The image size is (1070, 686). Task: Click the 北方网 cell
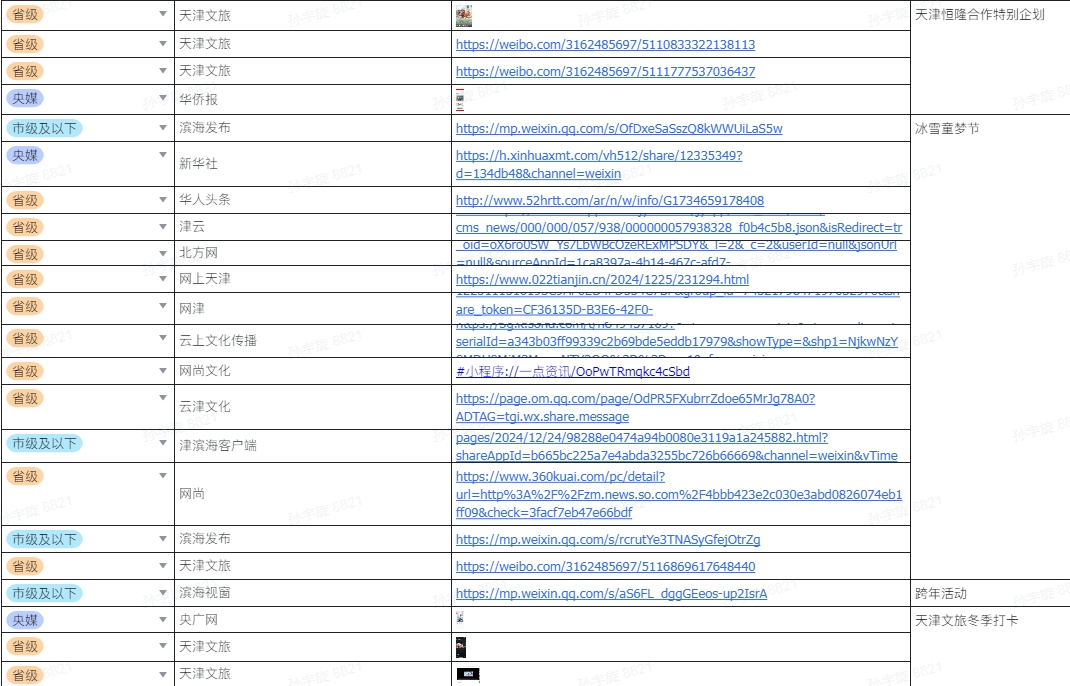point(313,253)
